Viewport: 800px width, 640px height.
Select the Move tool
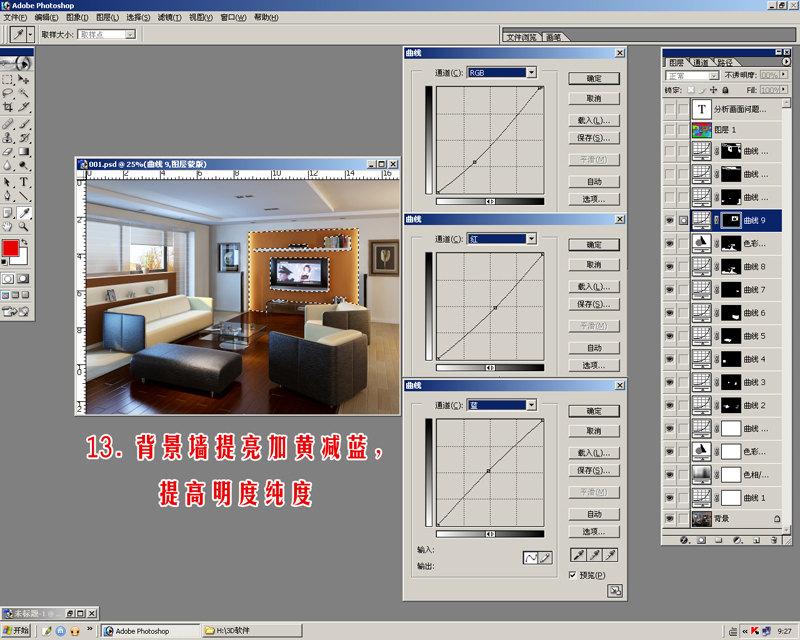(x=23, y=80)
